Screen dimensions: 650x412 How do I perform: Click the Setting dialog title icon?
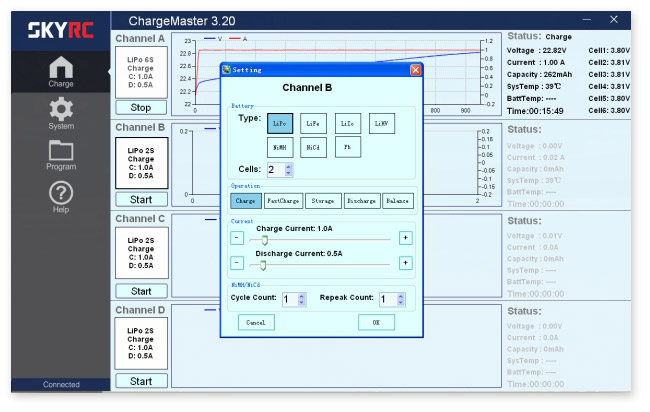coord(226,70)
